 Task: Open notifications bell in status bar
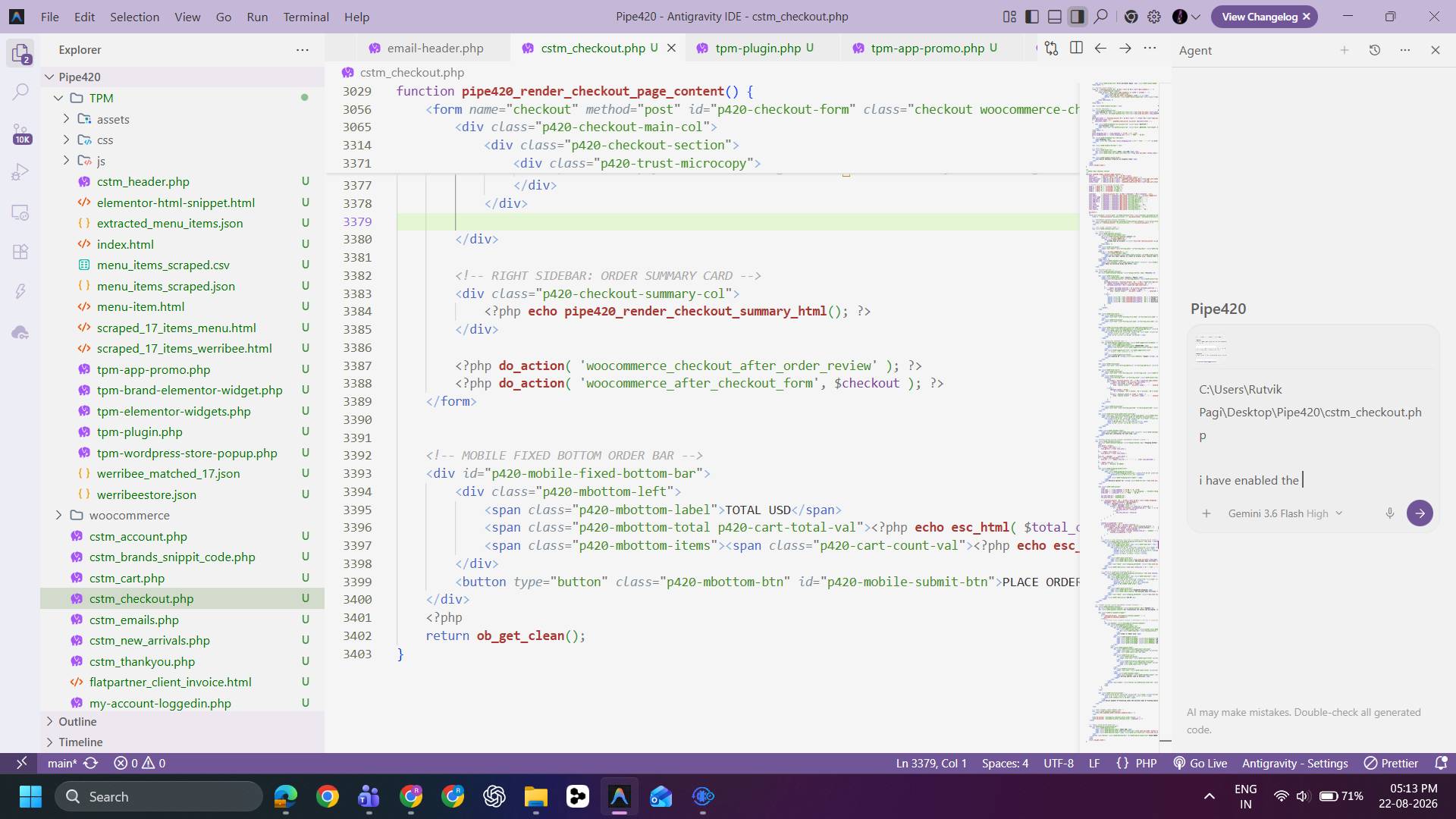pos(1441,764)
